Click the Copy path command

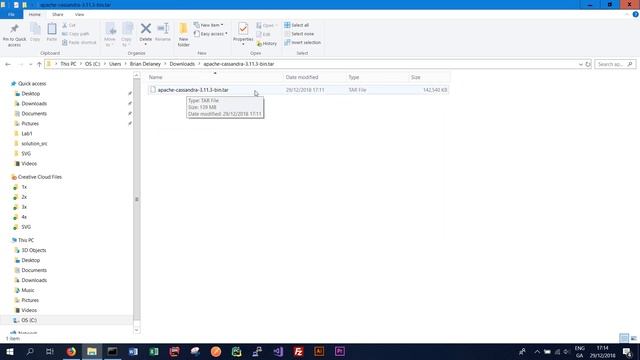[x=76, y=34]
